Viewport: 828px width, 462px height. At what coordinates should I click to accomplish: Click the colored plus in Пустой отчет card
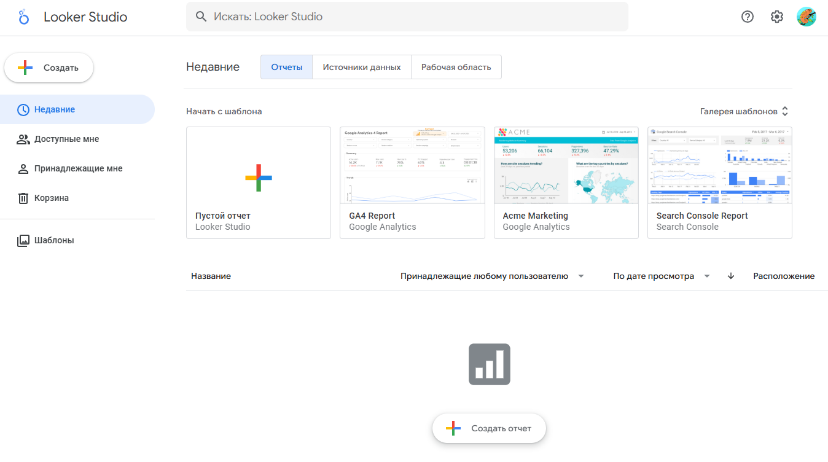tap(258, 178)
